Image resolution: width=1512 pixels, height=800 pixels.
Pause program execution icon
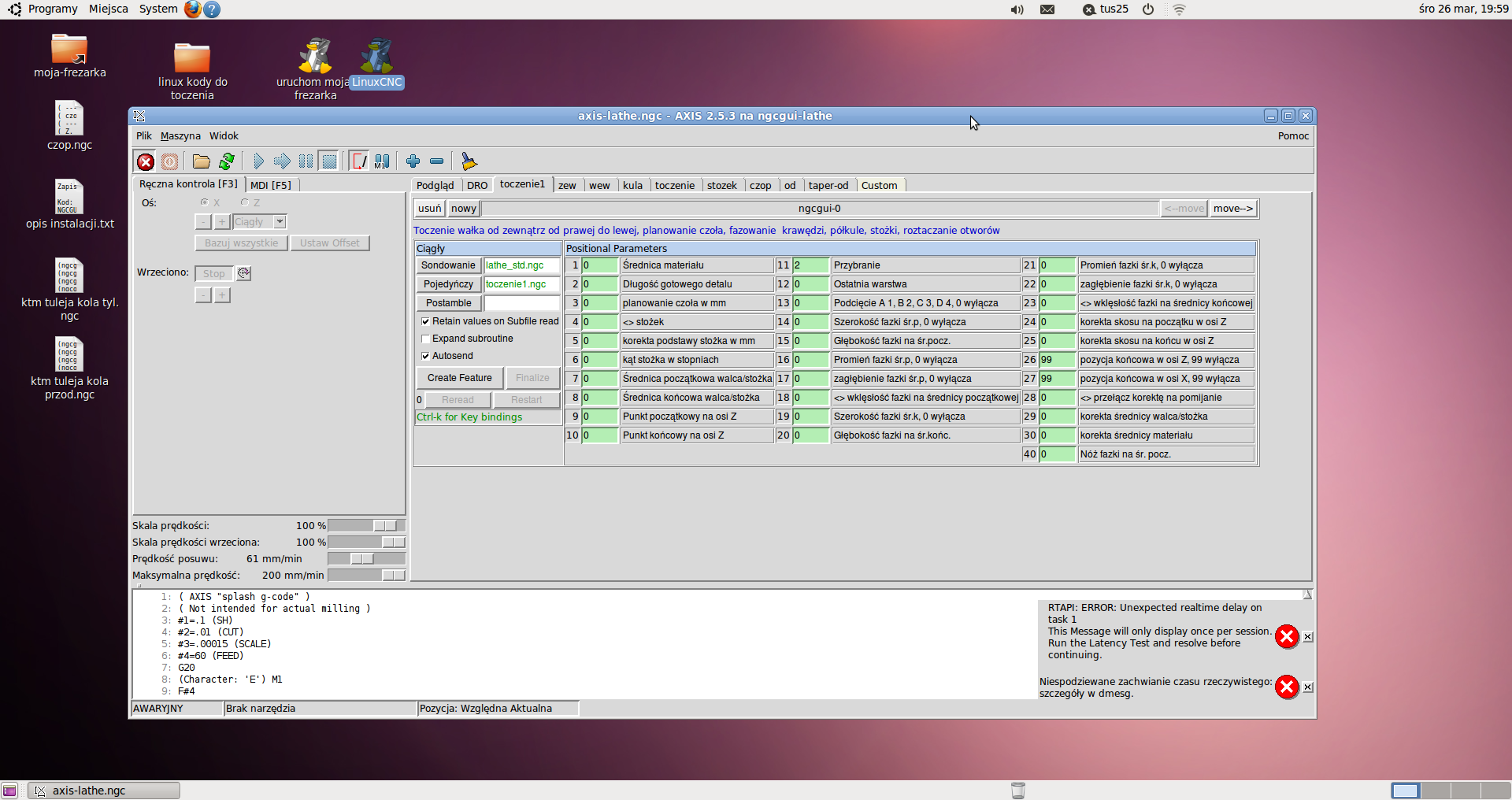click(306, 161)
